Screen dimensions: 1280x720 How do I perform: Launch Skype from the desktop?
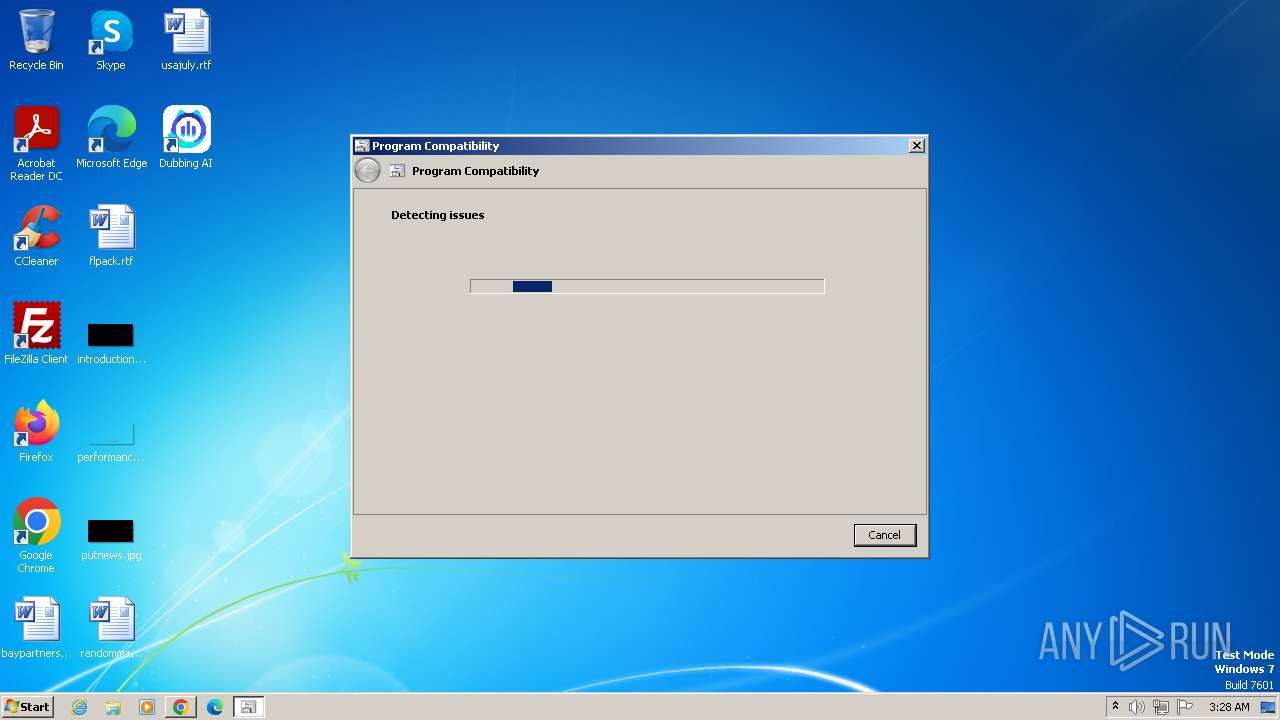111,40
